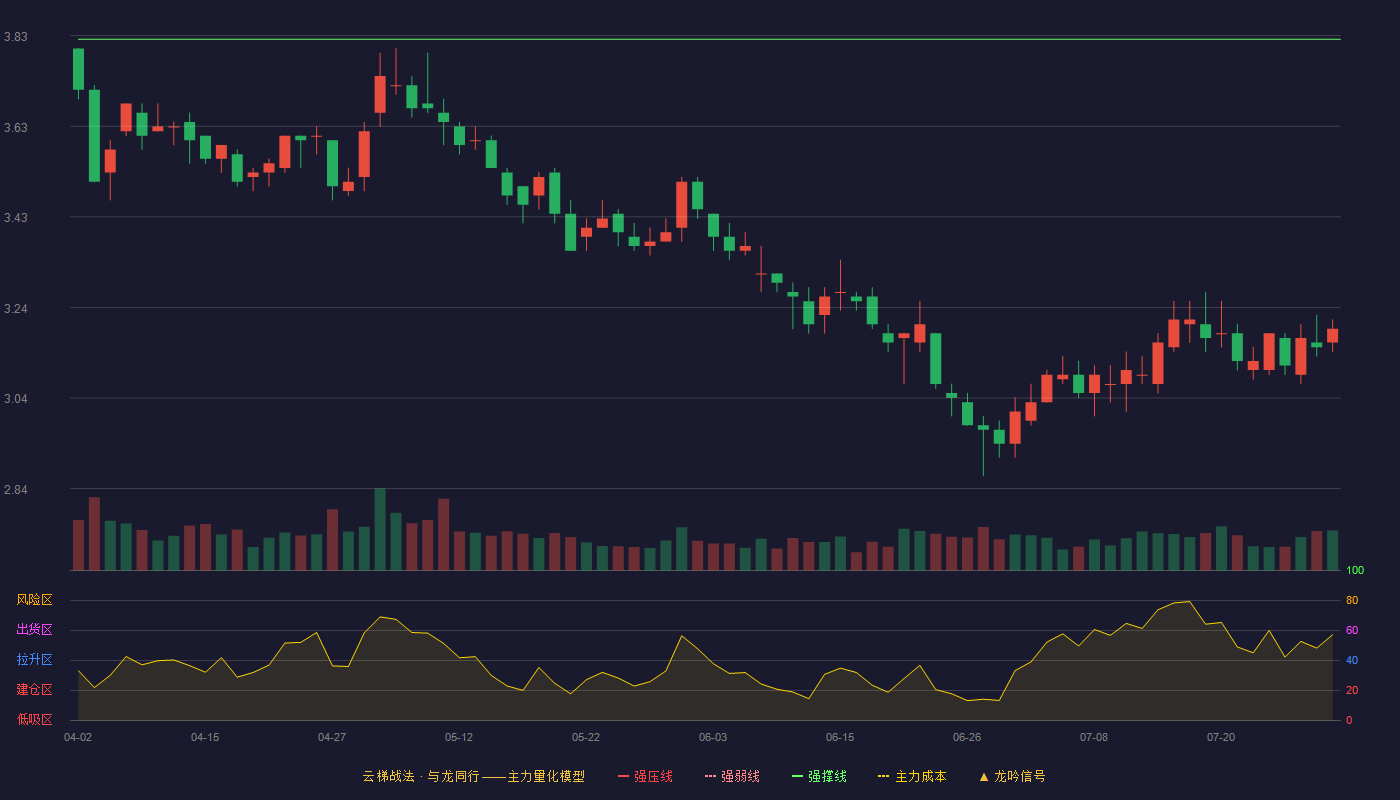
Task: Click the 100 indicator axis value
Action: click(1355, 571)
